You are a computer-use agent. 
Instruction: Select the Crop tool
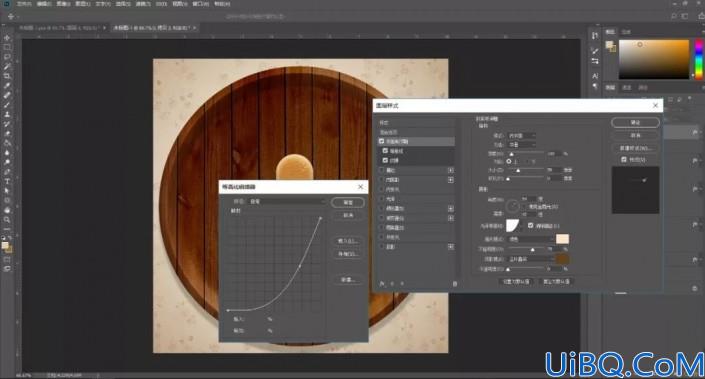(7, 76)
